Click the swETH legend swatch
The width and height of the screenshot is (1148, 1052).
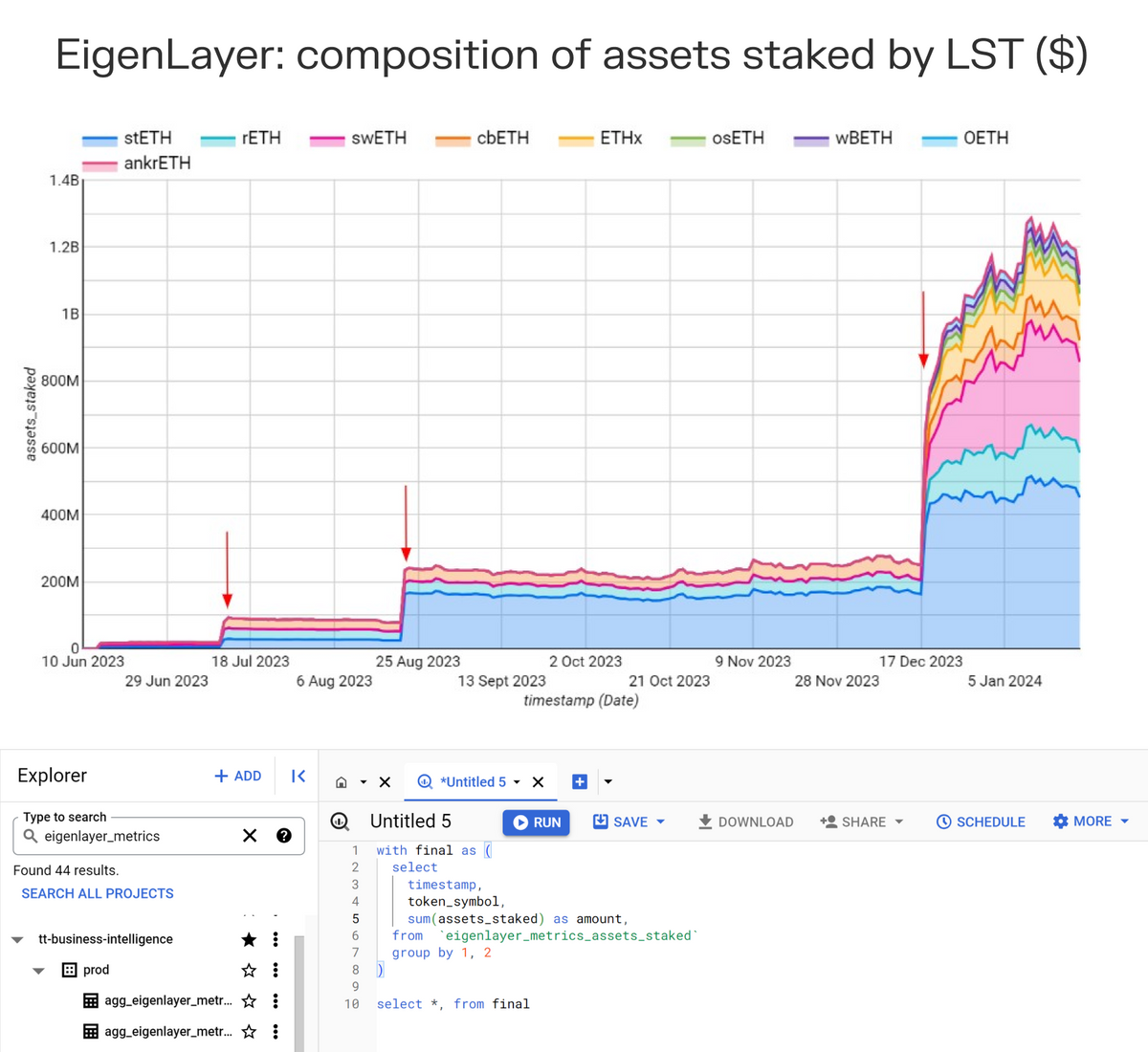pyautogui.click(x=327, y=140)
